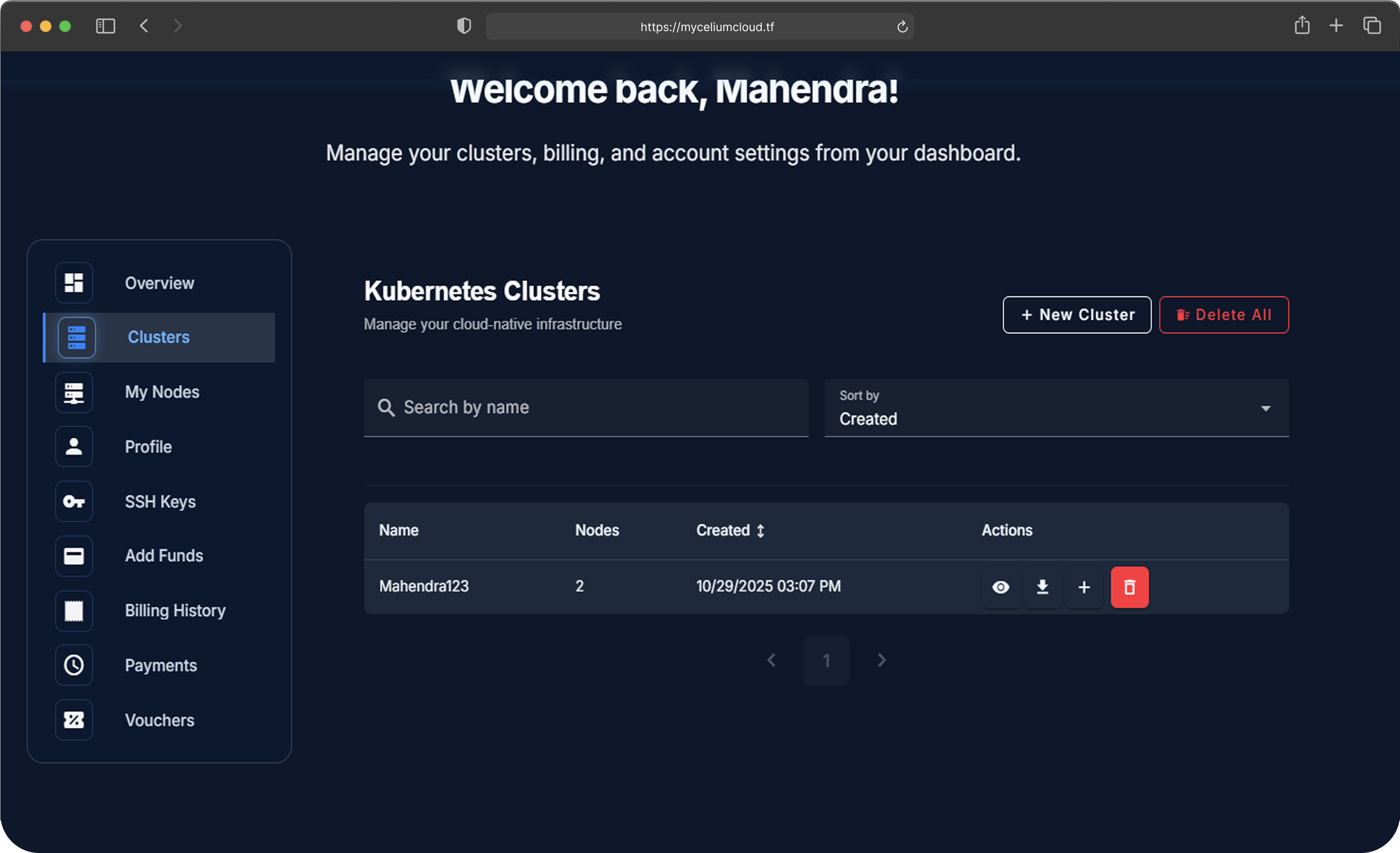Toggle the Safari sidebar button
This screenshot has height=853, width=1400.
tap(105, 26)
